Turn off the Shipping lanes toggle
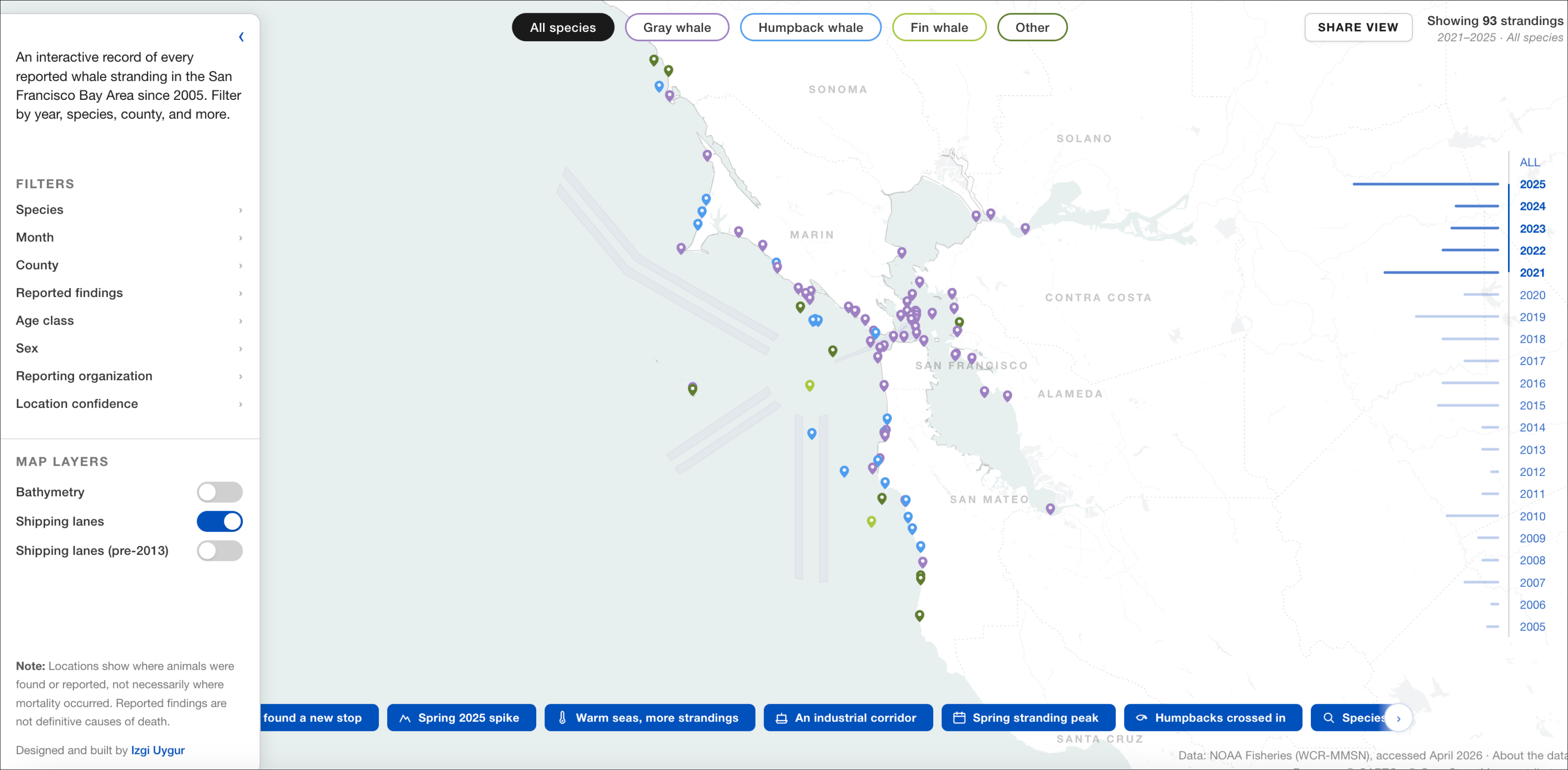The height and width of the screenshot is (770, 1568). pos(219,521)
